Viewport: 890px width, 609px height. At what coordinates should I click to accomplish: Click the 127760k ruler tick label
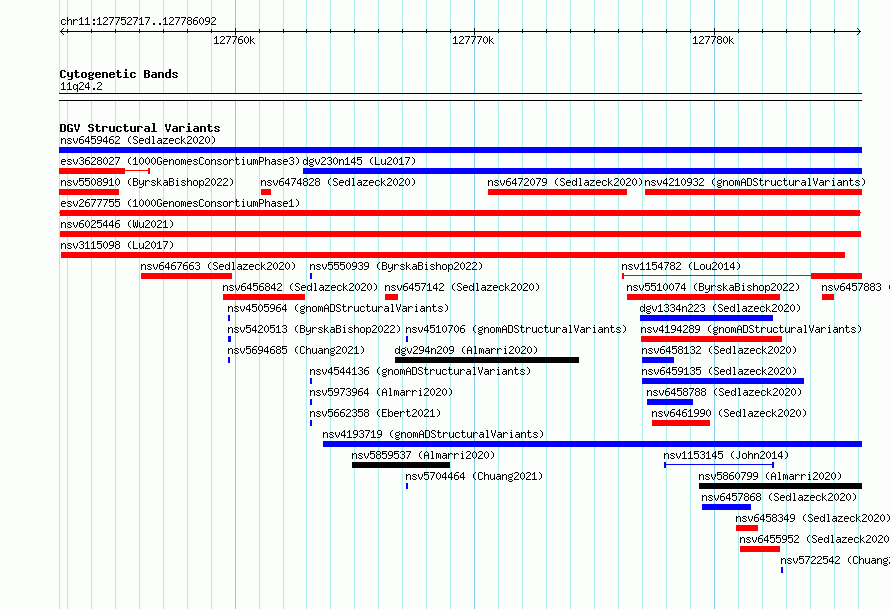pos(234,40)
